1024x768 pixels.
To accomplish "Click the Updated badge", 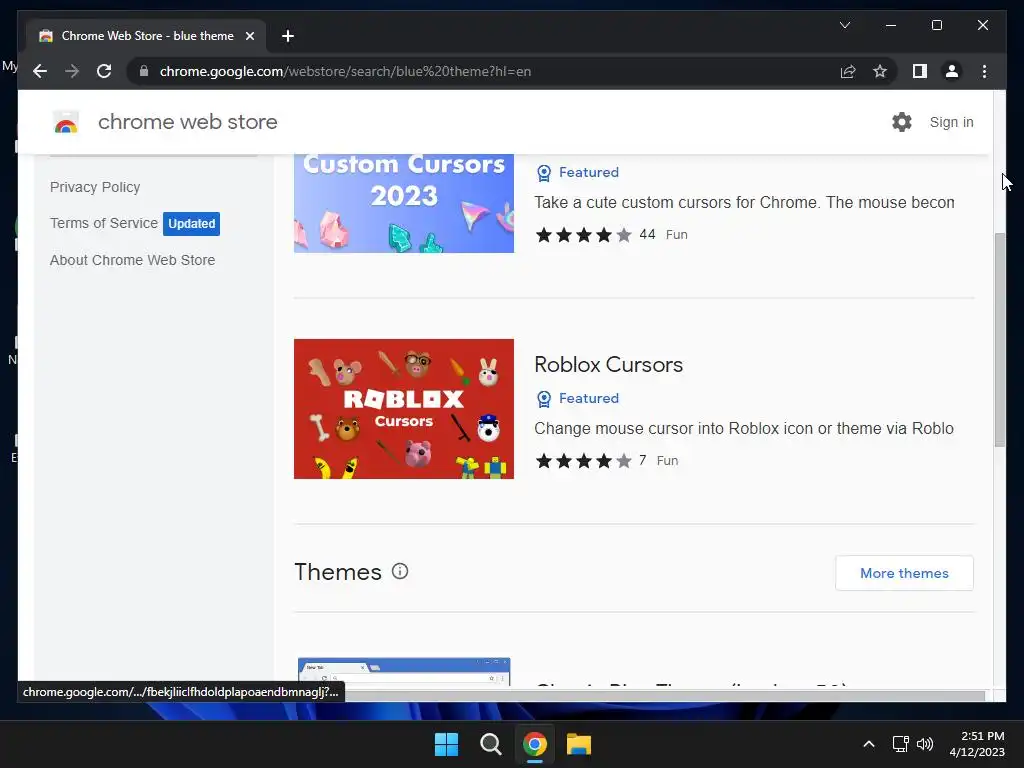I will pos(191,223).
